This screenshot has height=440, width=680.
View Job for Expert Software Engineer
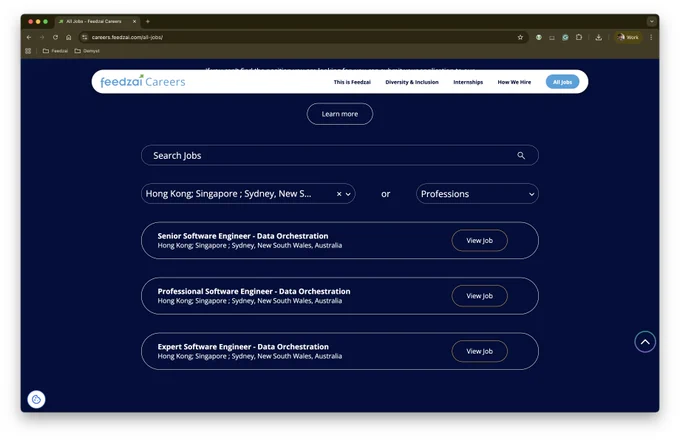click(479, 351)
